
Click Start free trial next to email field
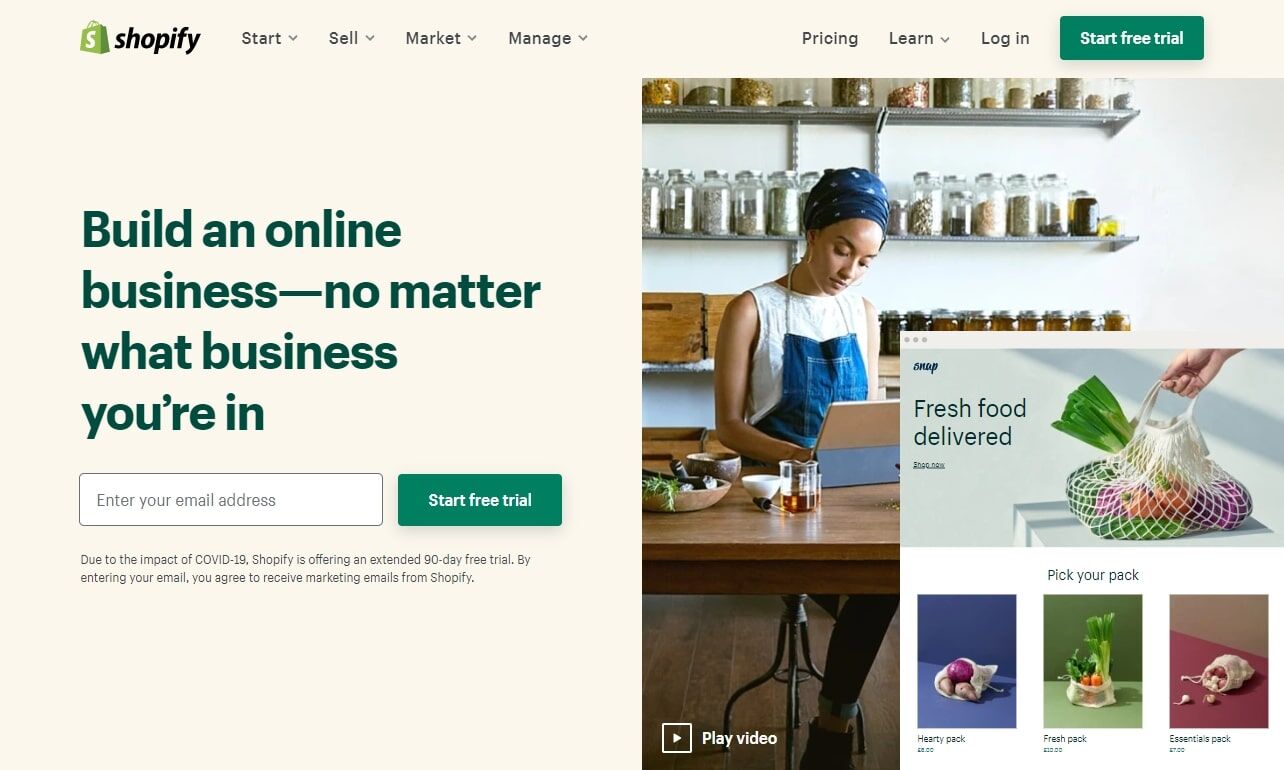tap(480, 500)
